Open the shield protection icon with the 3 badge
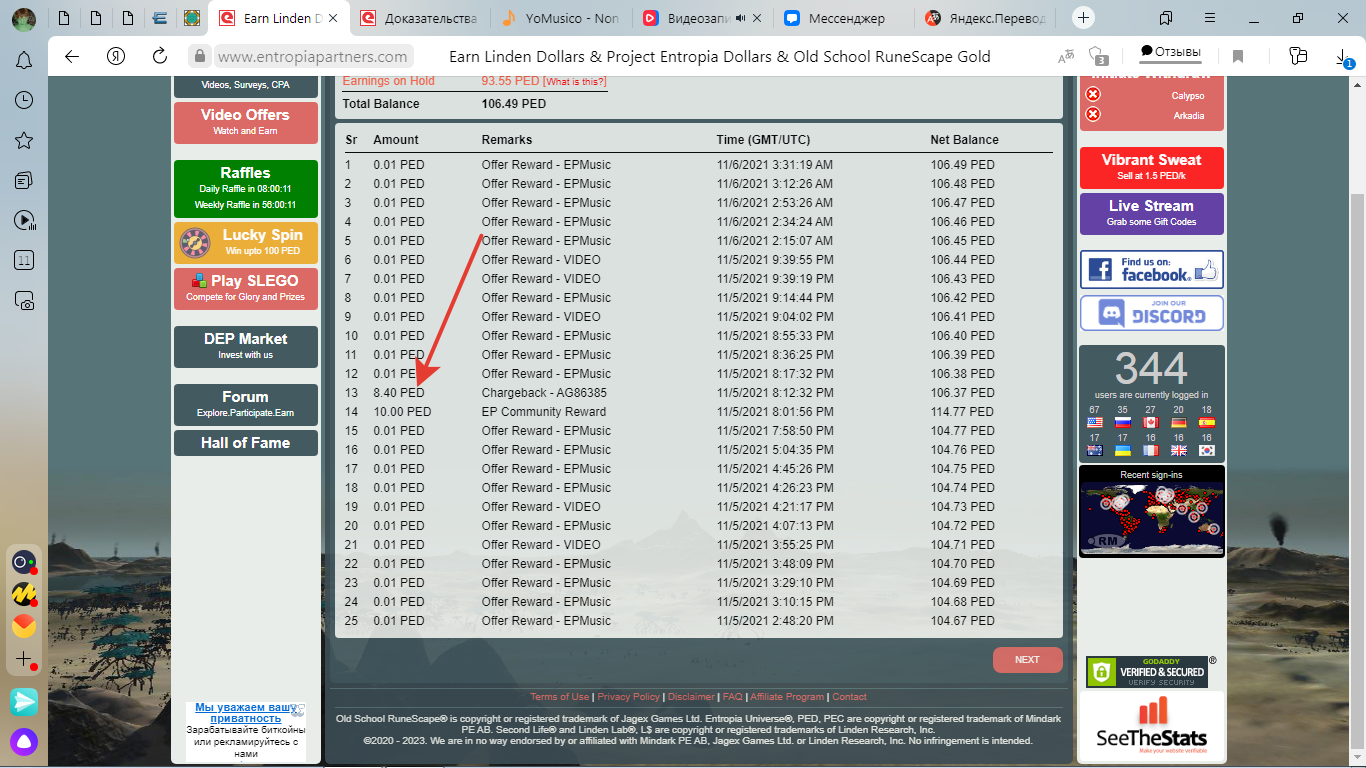This screenshot has width=1366, height=768. (1098, 56)
